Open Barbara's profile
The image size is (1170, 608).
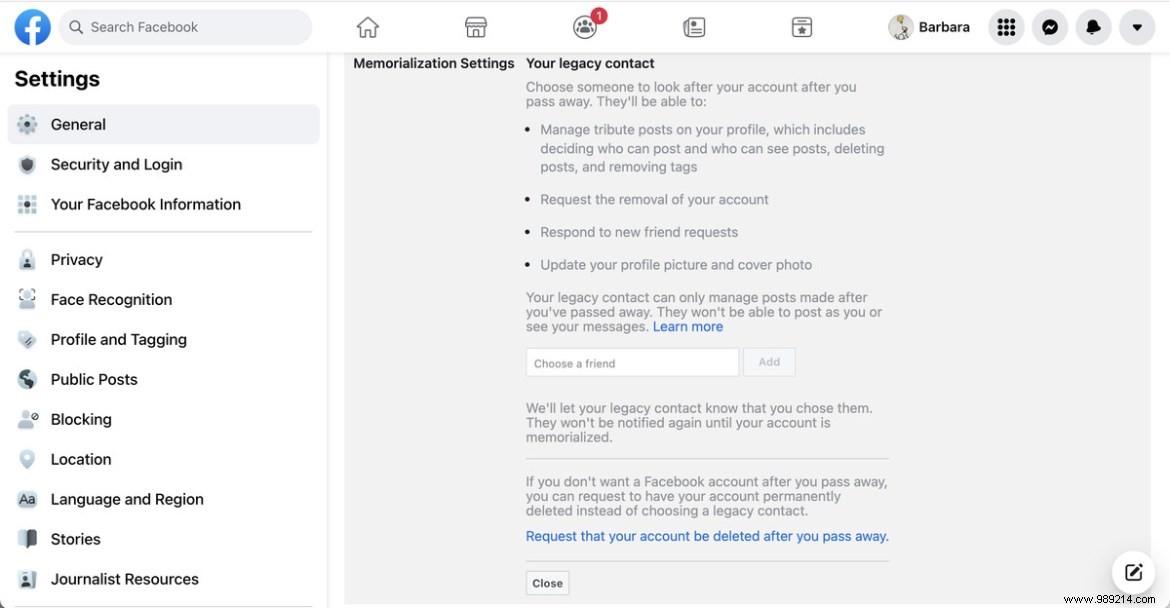tap(929, 28)
